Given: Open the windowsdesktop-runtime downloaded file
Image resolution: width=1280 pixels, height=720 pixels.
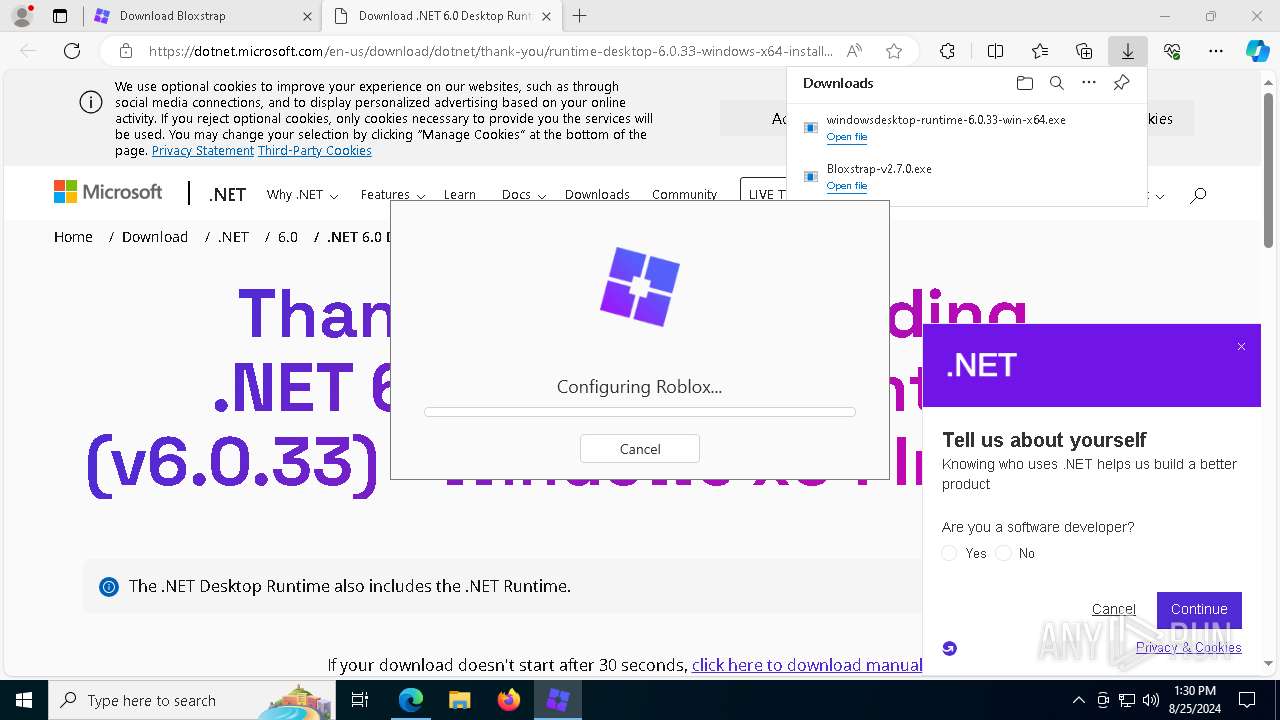Looking at the screenshot, I should 847,137.
